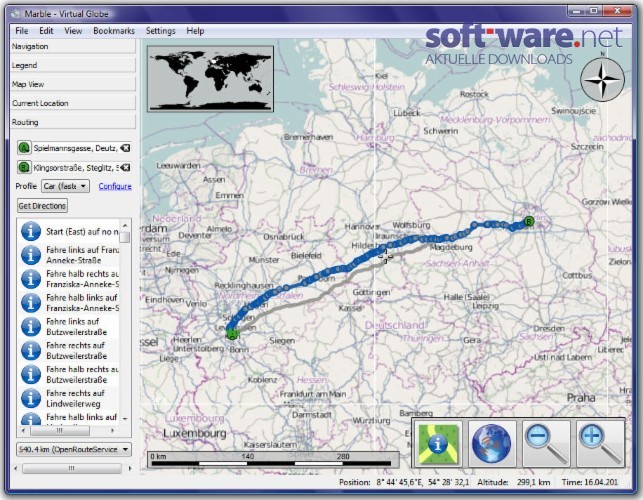Open the Edit menu
This screenshot has width=643, height=500.
(x=46, y=31)
